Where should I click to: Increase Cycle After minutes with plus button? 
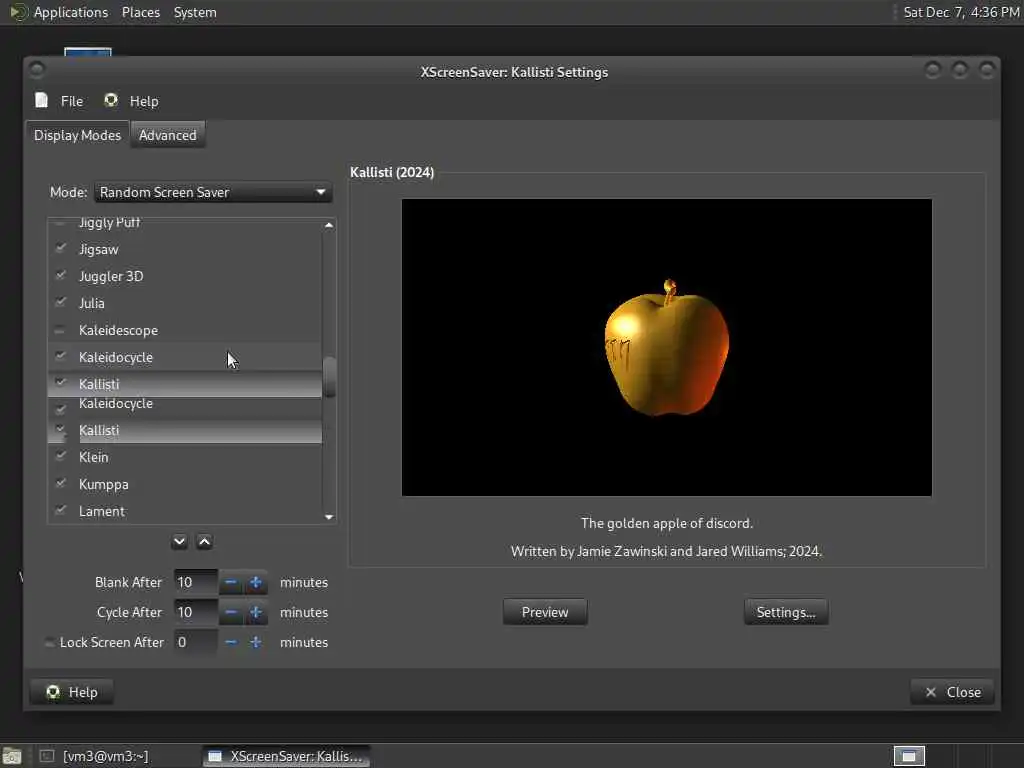[x=255, y=612]
